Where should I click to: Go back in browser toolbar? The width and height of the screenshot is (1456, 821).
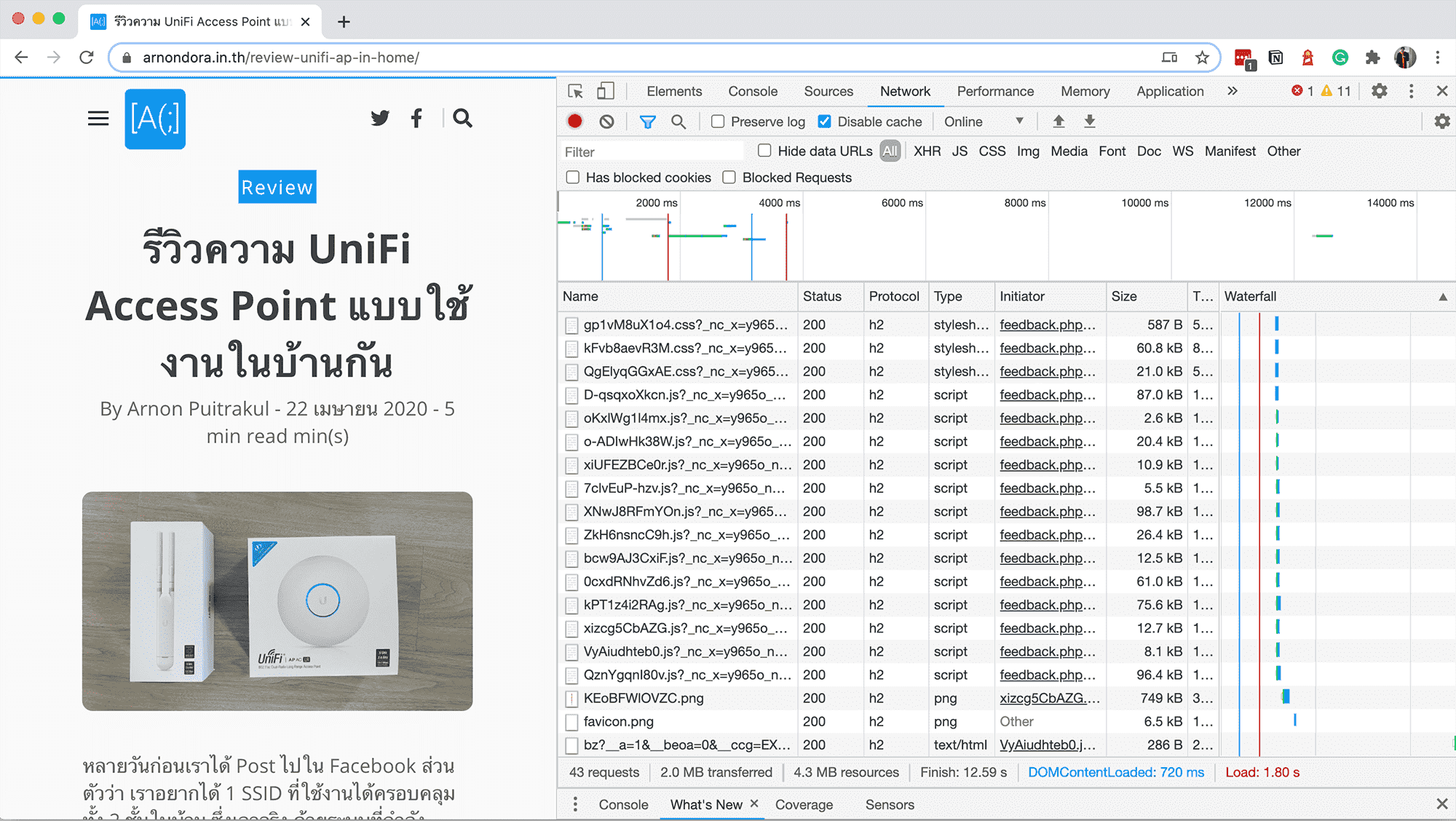point(21,57)
